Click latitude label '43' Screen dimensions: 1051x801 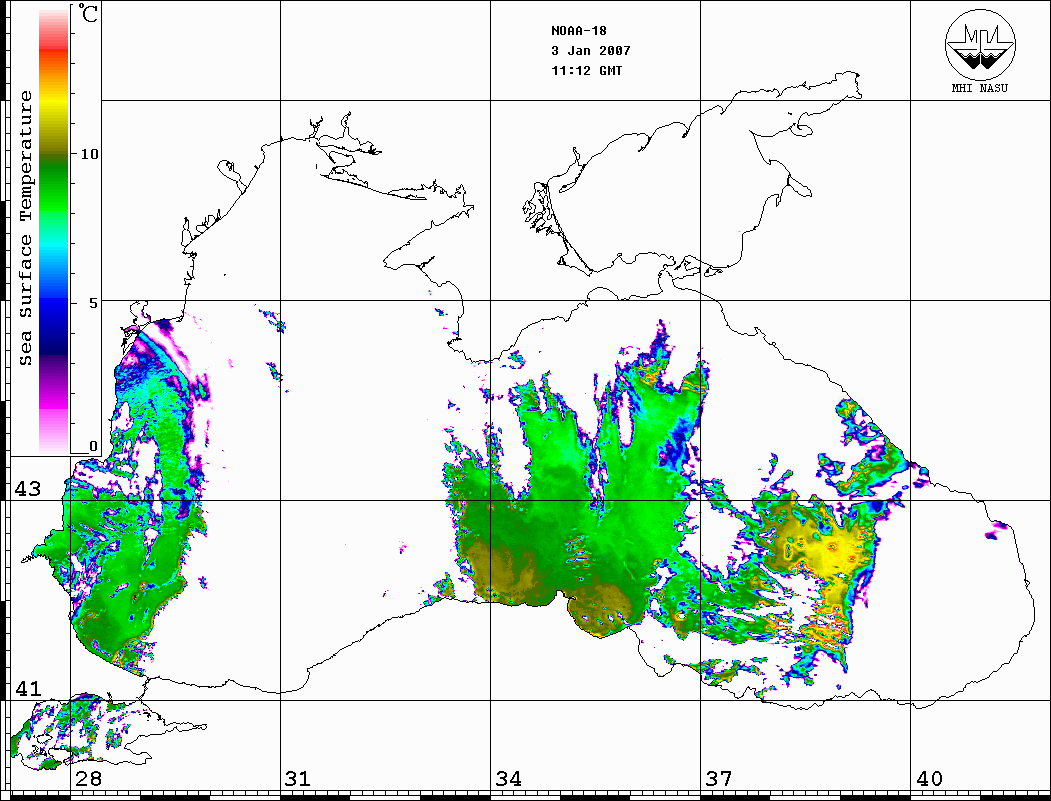point(27,489)
